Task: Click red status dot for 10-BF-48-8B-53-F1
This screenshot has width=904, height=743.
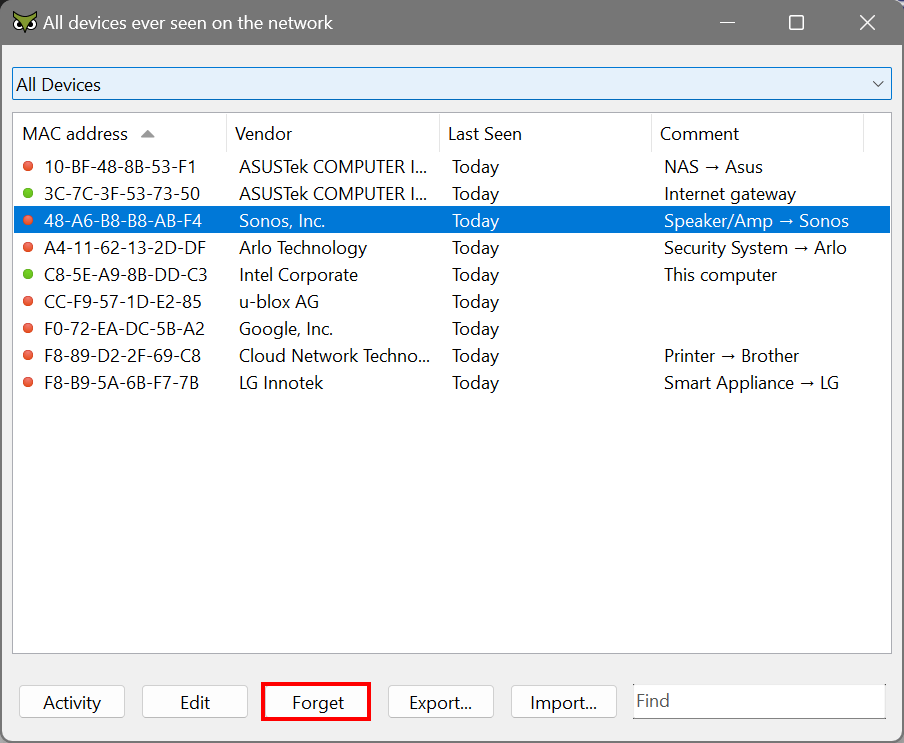Action: pos(28,166)
